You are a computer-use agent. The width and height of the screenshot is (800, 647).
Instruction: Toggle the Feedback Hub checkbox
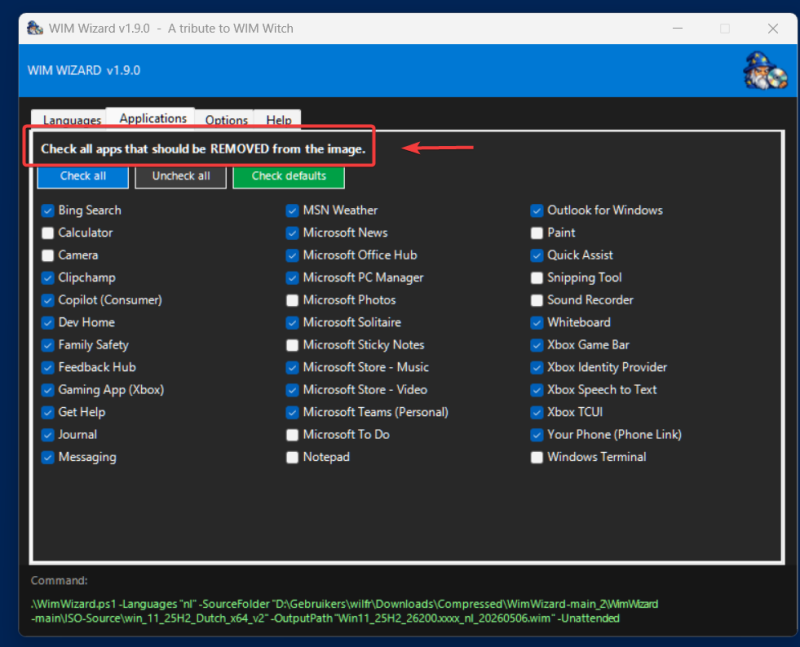tap(47, 368)
